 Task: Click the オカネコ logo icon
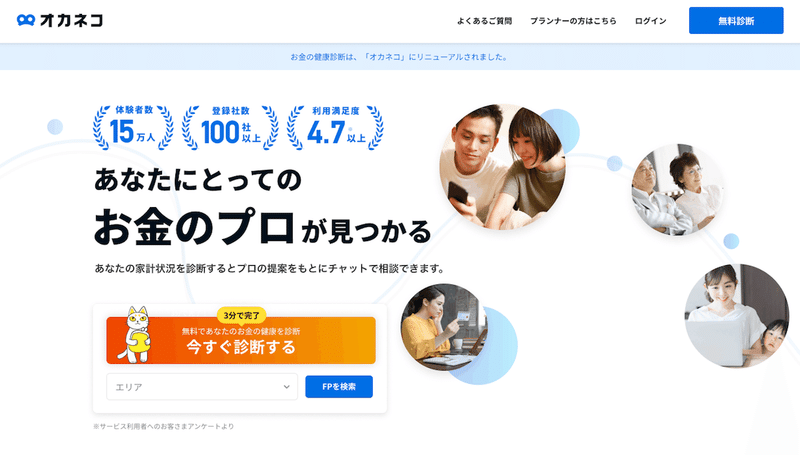(x=26, y=20)
